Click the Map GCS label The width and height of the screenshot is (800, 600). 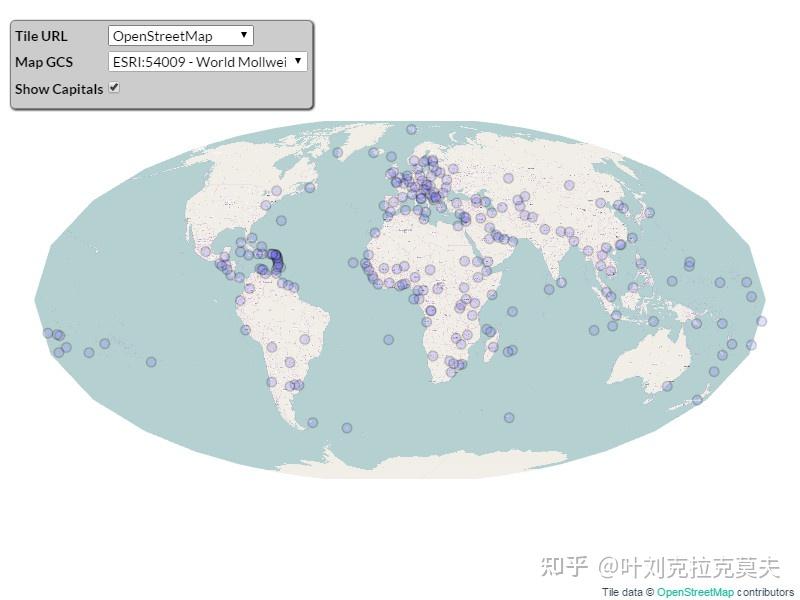pyautogui.click(x=42, y=61)
